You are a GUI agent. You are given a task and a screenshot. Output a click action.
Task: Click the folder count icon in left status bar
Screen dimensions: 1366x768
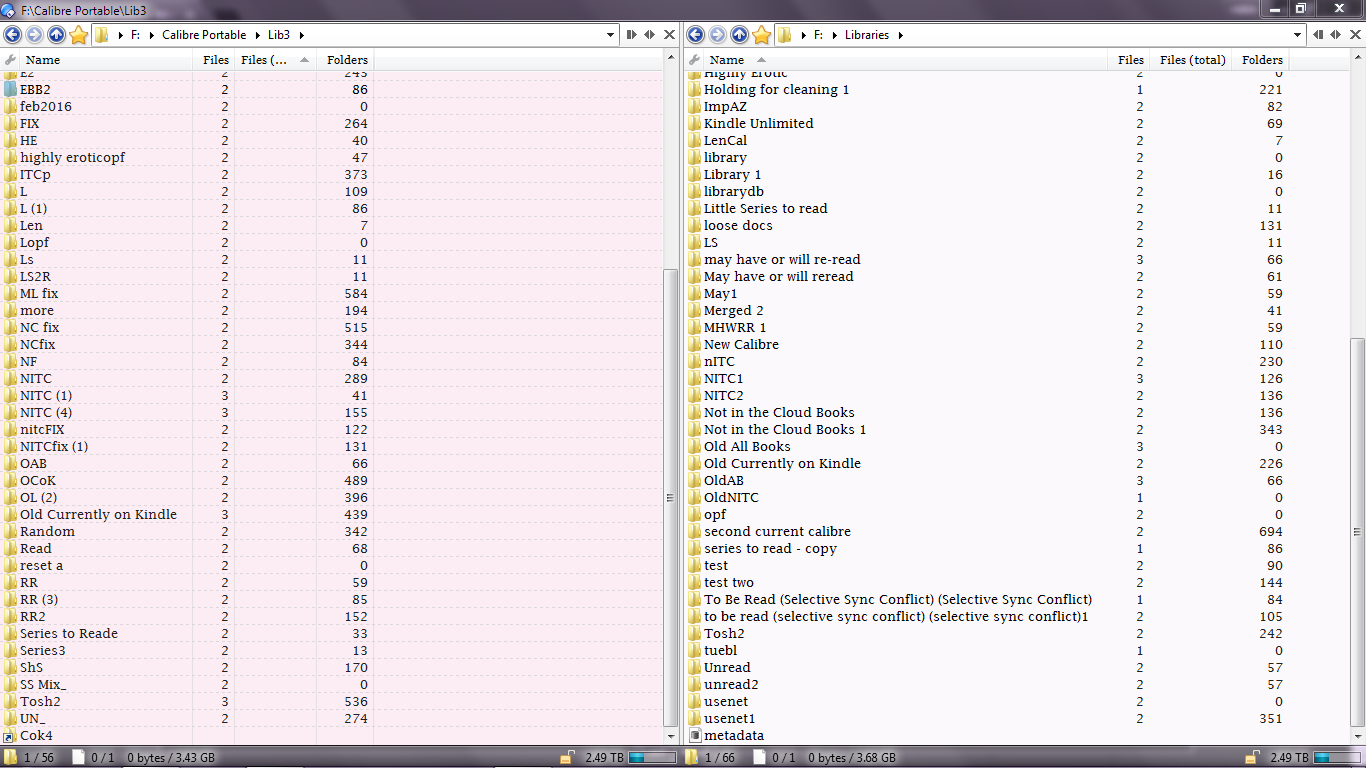point(11,758)
